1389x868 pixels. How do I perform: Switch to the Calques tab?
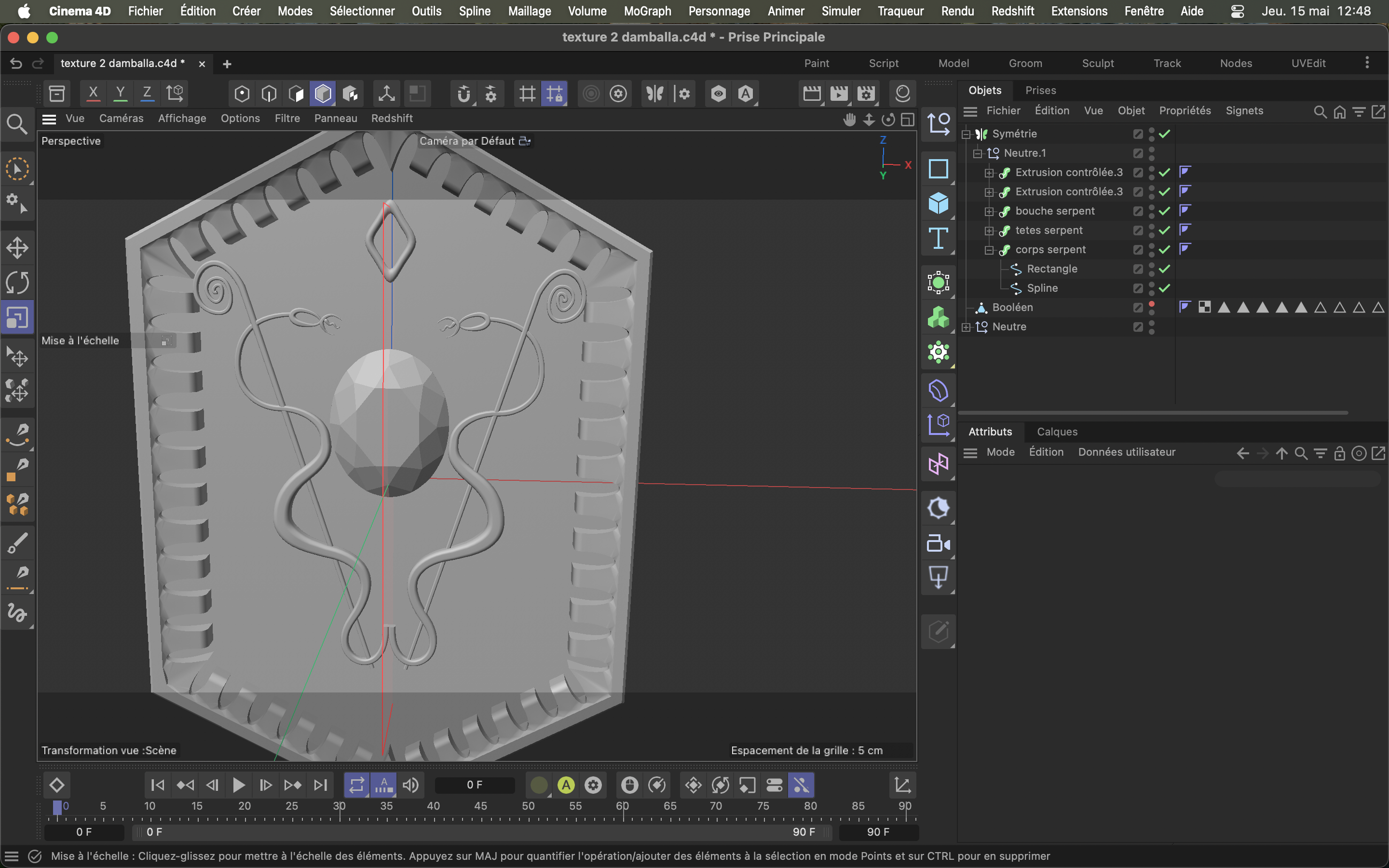[1057, 432]
